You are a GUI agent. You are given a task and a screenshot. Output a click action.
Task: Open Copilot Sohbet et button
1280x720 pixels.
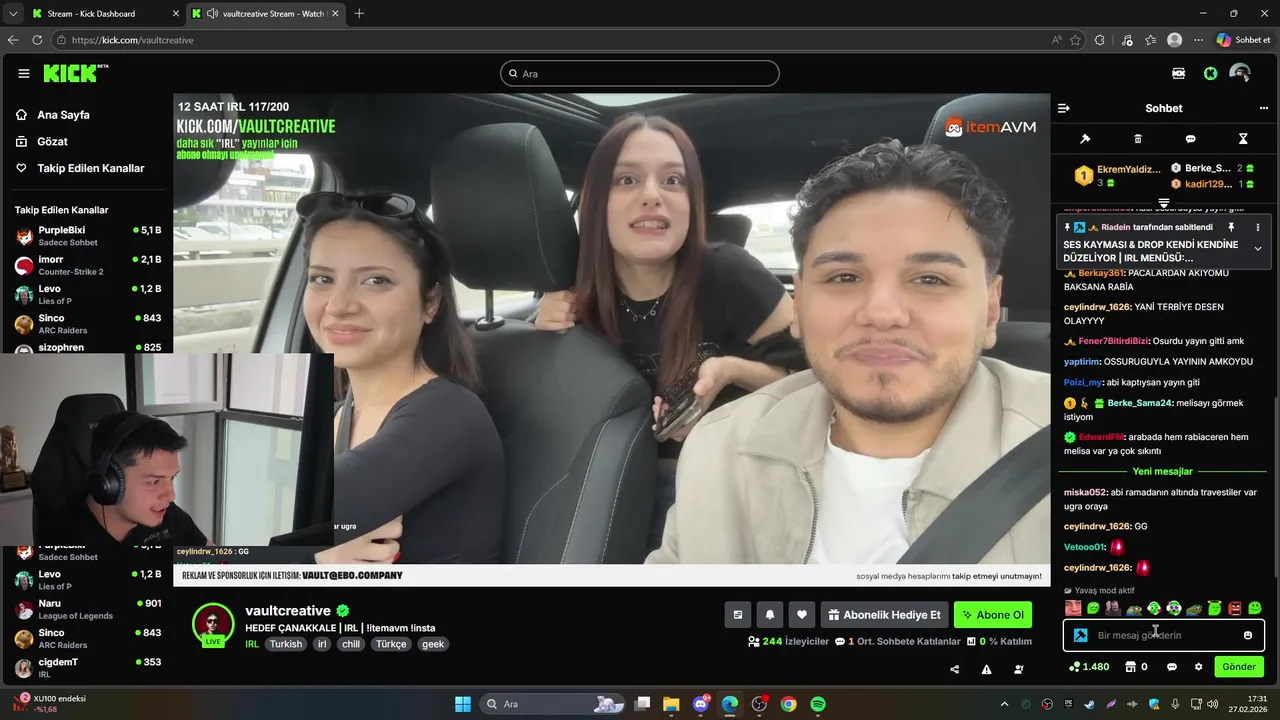[x=1243, y=40]
